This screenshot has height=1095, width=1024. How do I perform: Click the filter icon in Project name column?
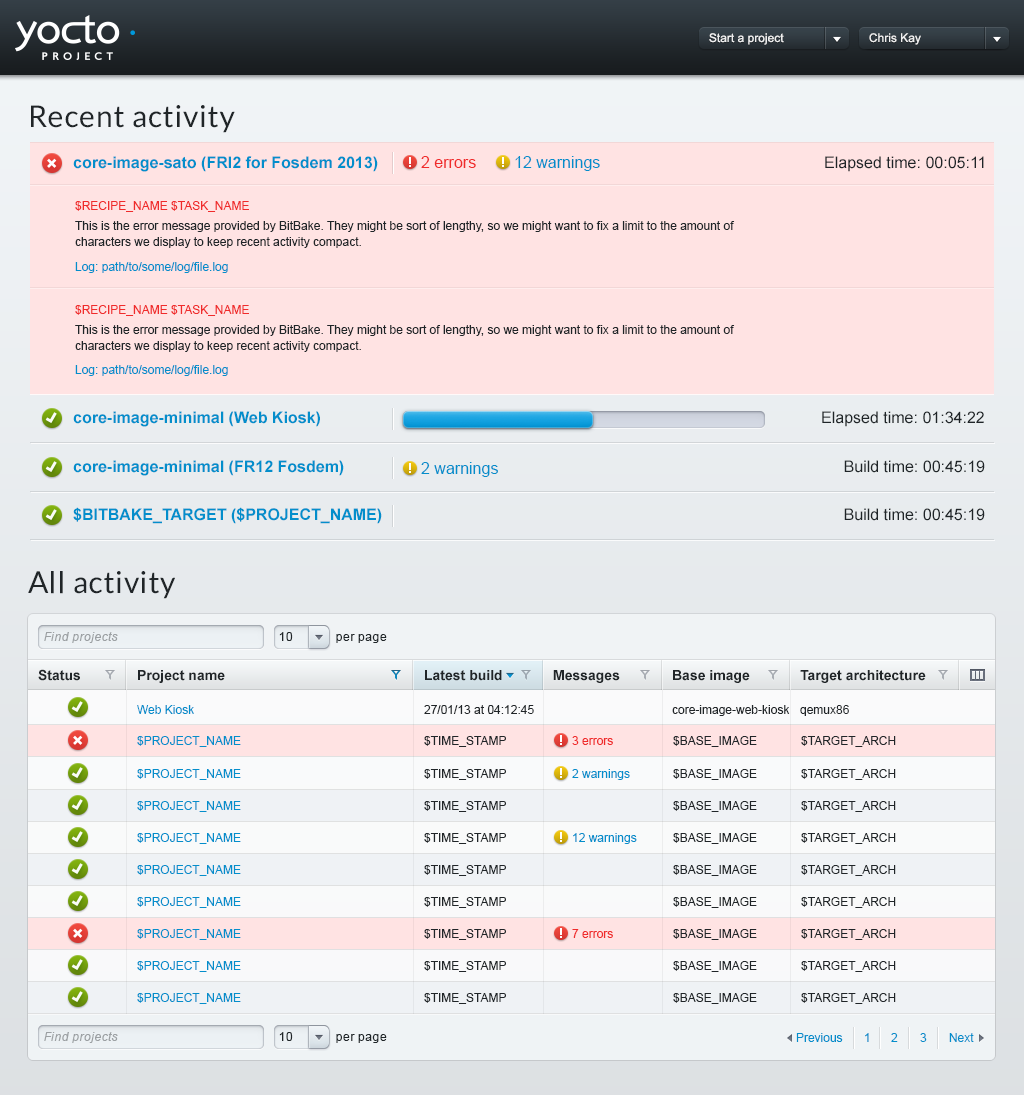click(x=396, y=675)
